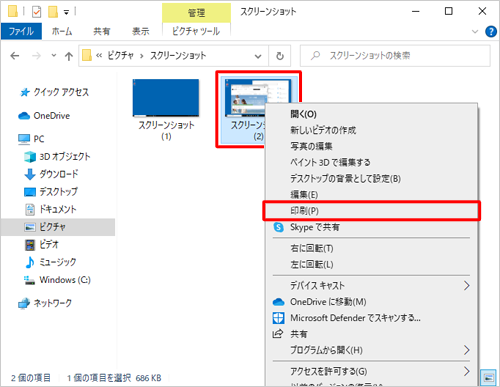
Task: Choose 編集(E) in context menu
Action: pyautogui.click(x=371, y=195)
